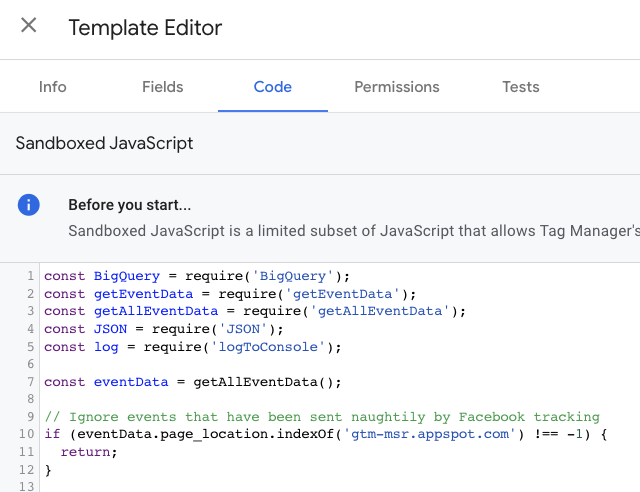640x492 pixels.
Task: Go to the Permissions tab
Action: tap(397, 87)
